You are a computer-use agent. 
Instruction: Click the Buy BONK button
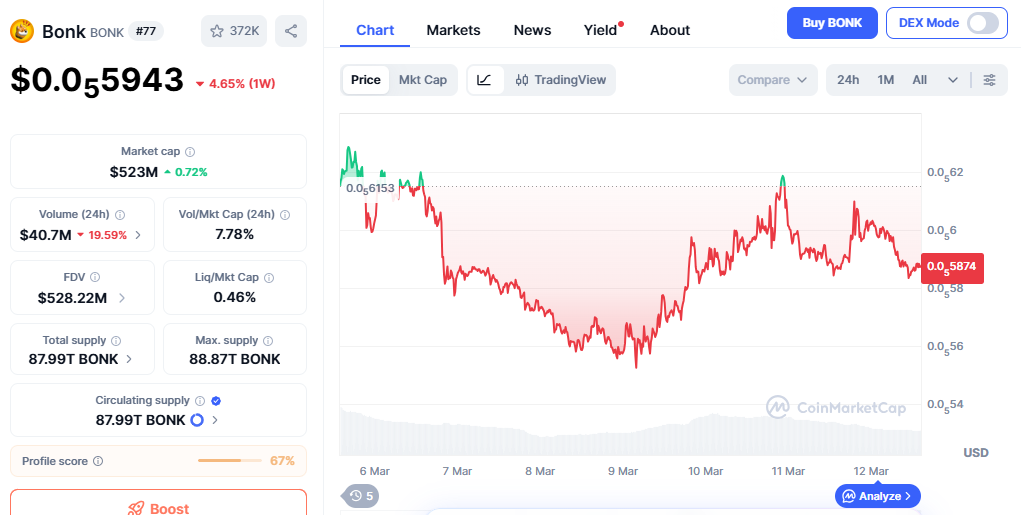pyautogui.click(x=831, y=23)
